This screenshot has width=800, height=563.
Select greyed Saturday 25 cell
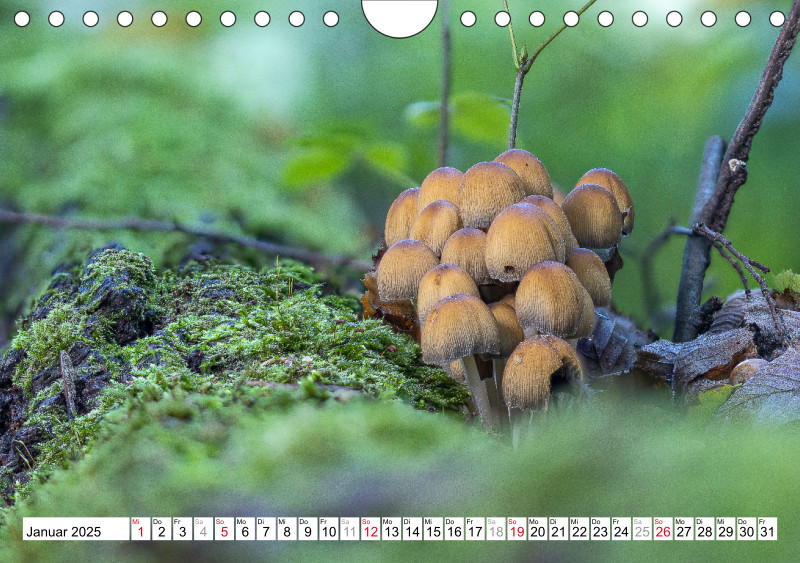(x=642, y=529)
